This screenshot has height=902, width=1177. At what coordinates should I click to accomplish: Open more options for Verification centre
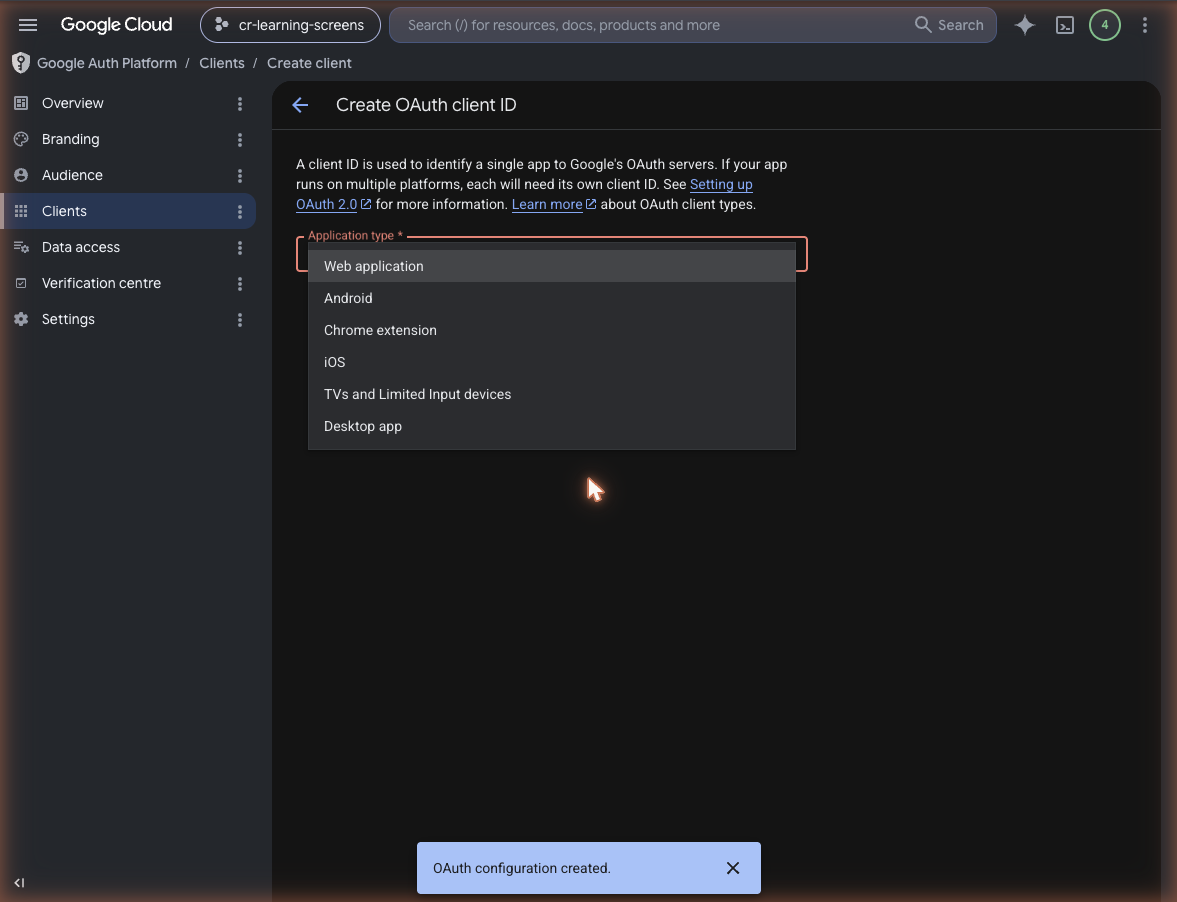[x=240, y=284]
